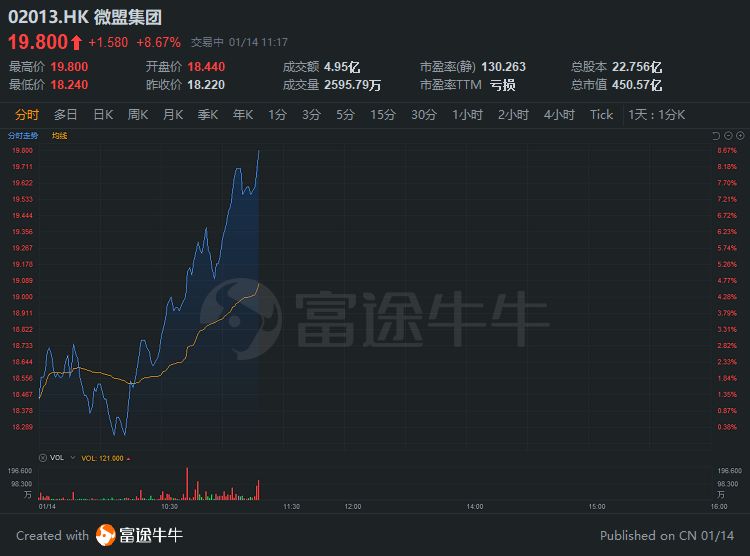Click the change amount +1.580

(108, 43)
